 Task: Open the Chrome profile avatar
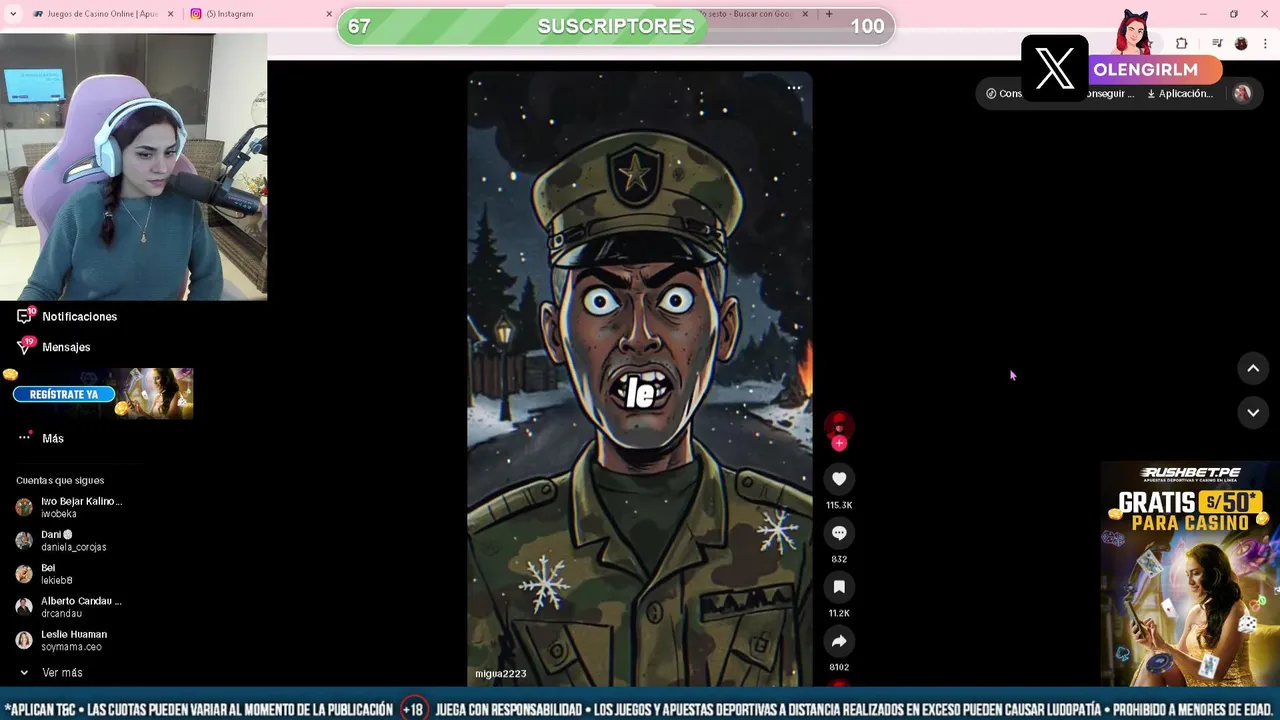click(x=1241, y=43)
